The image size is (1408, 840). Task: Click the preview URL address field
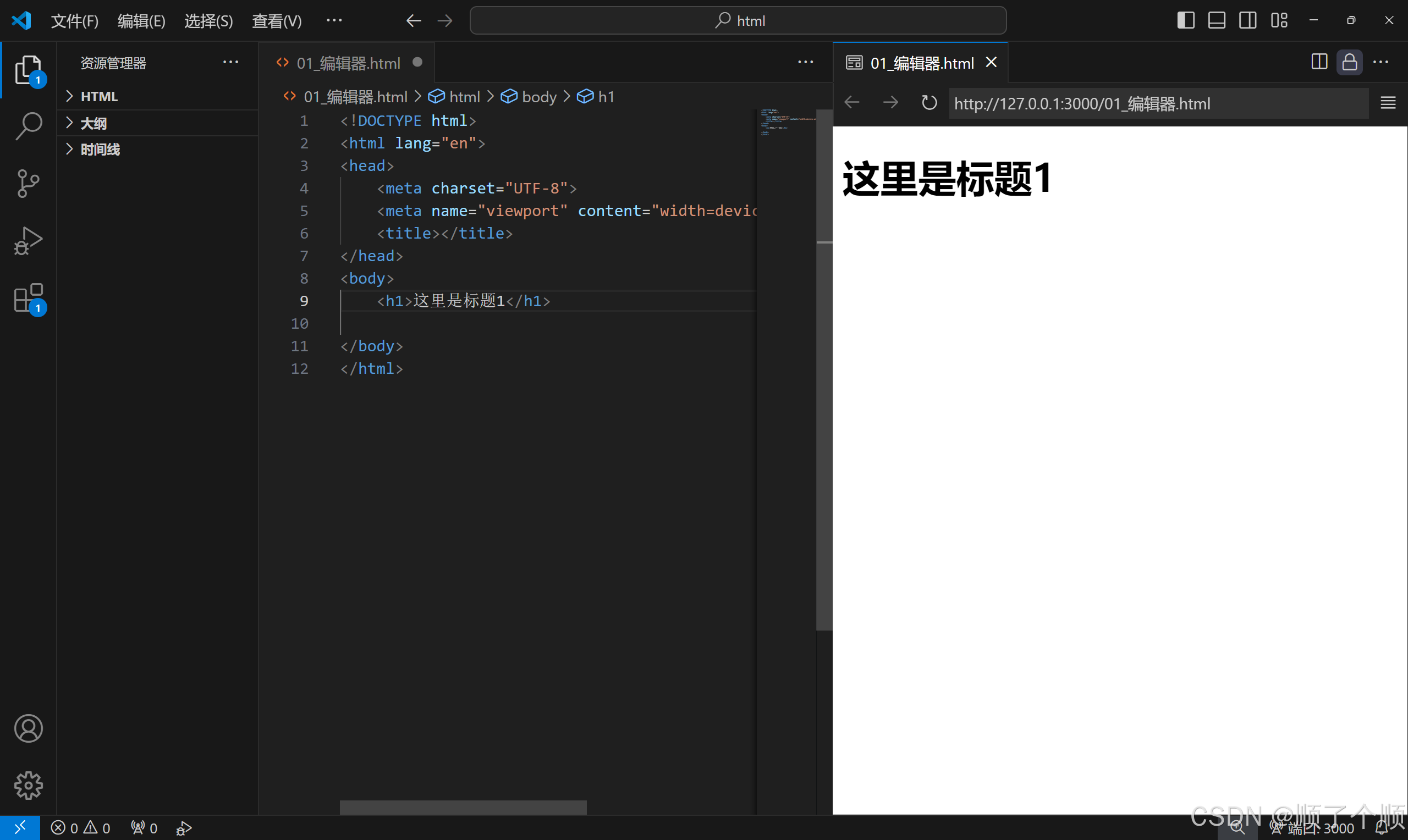click(1158, 103)
